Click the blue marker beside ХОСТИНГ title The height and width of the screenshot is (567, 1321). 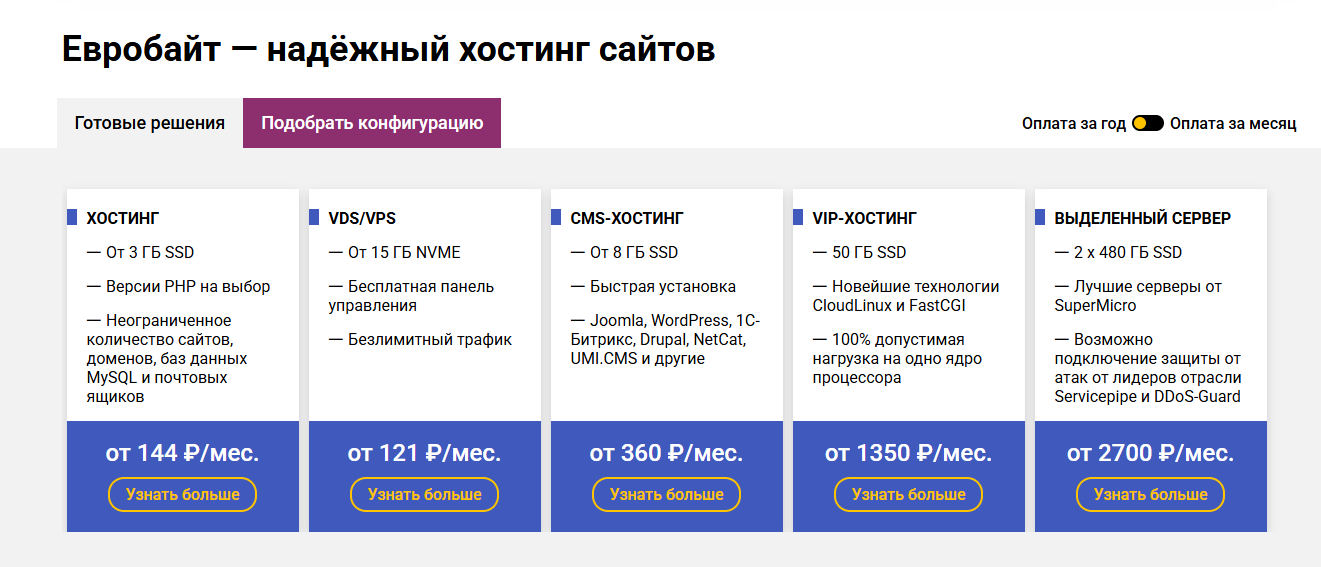tap(72, 217)
